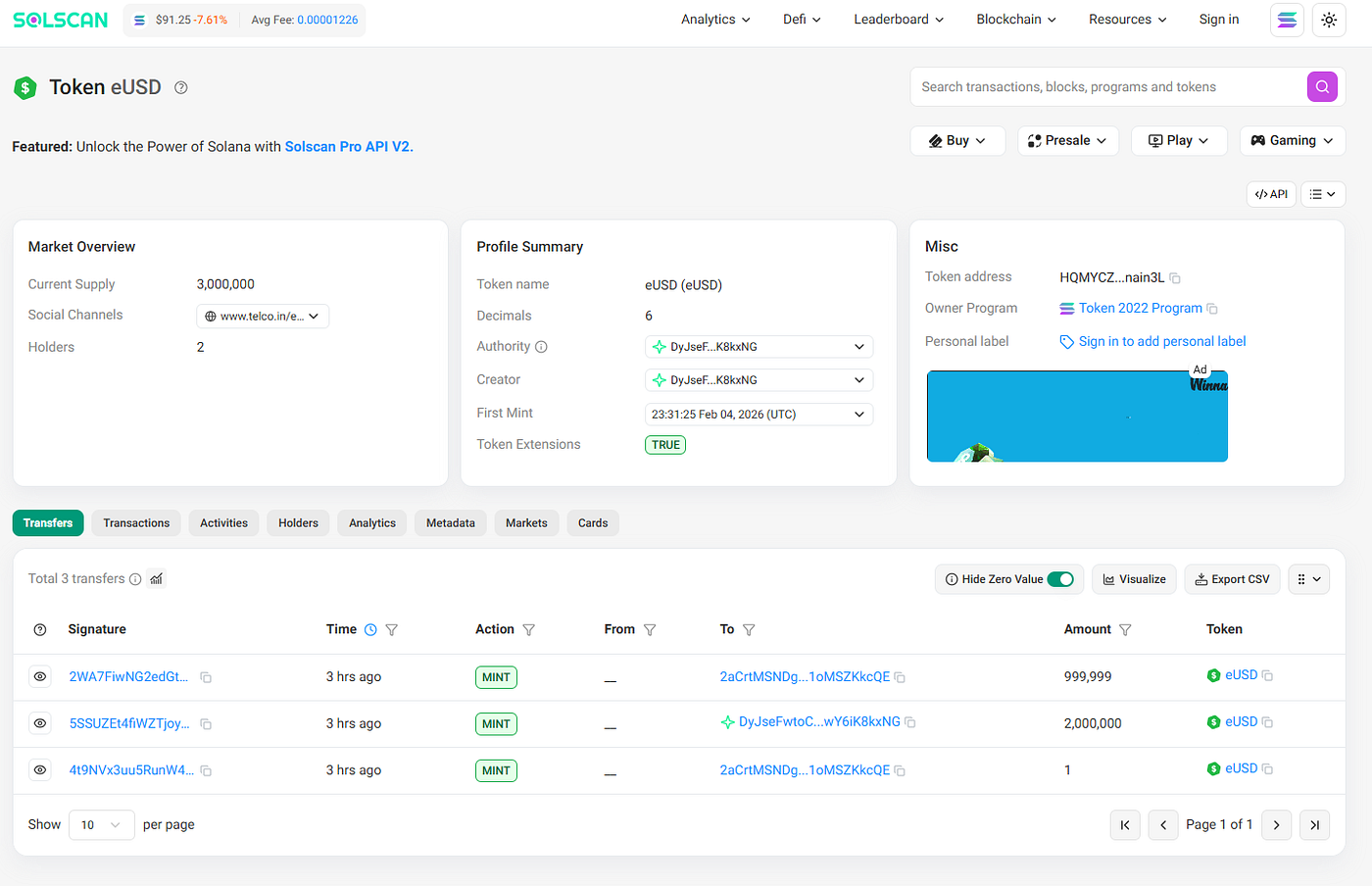Copy the DyJseFwtoC...wY6iK8kxNG address
Image resolution: width=1372 pixels, height=886 pixels.
pos(910,722)
